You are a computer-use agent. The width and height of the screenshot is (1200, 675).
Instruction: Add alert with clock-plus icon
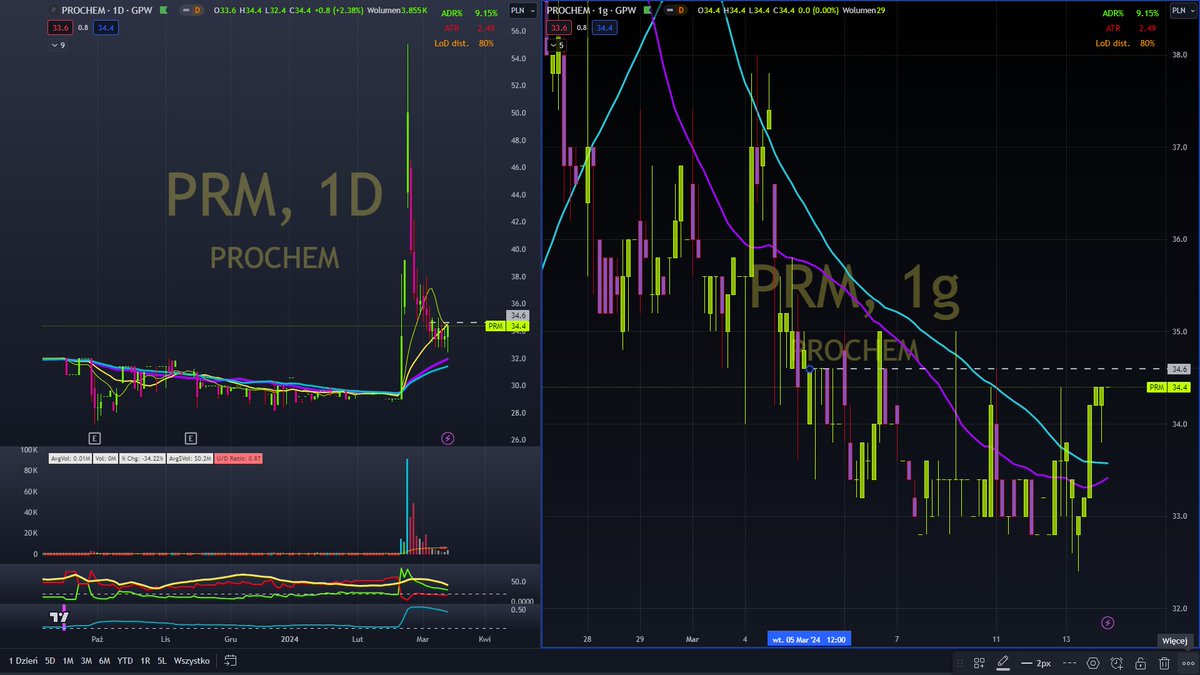coord(1117,663)
